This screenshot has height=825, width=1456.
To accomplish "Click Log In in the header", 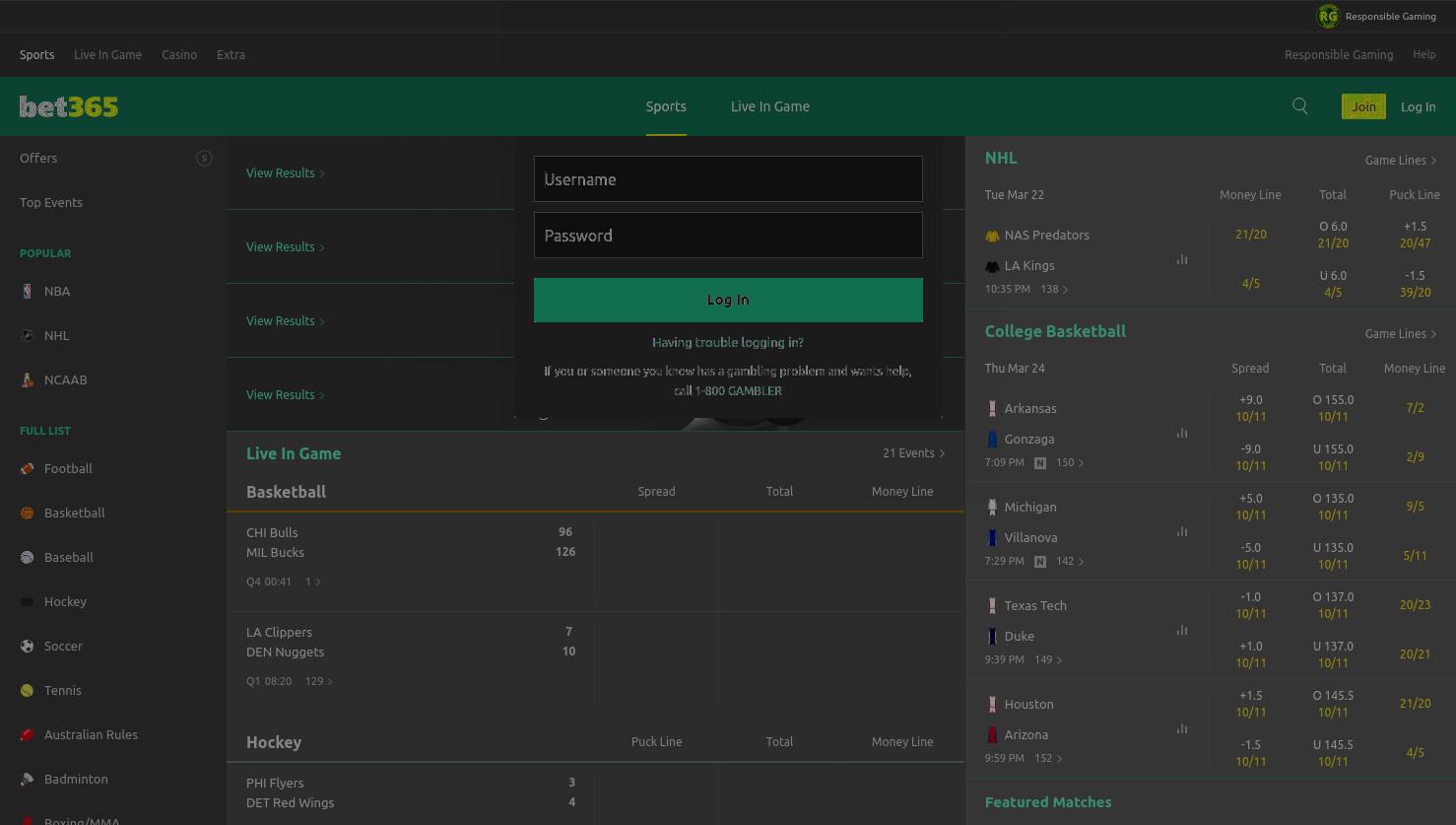I will [1418, 106].
